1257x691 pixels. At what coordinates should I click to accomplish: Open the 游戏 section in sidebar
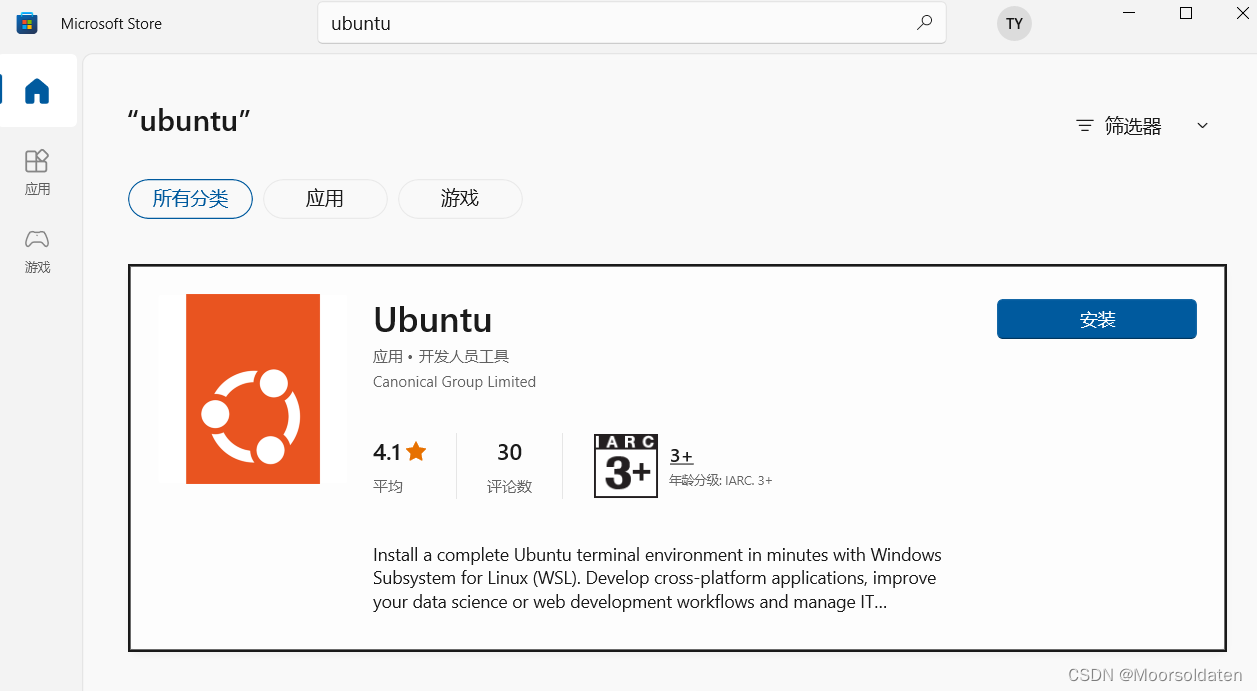tap(37, 252)
